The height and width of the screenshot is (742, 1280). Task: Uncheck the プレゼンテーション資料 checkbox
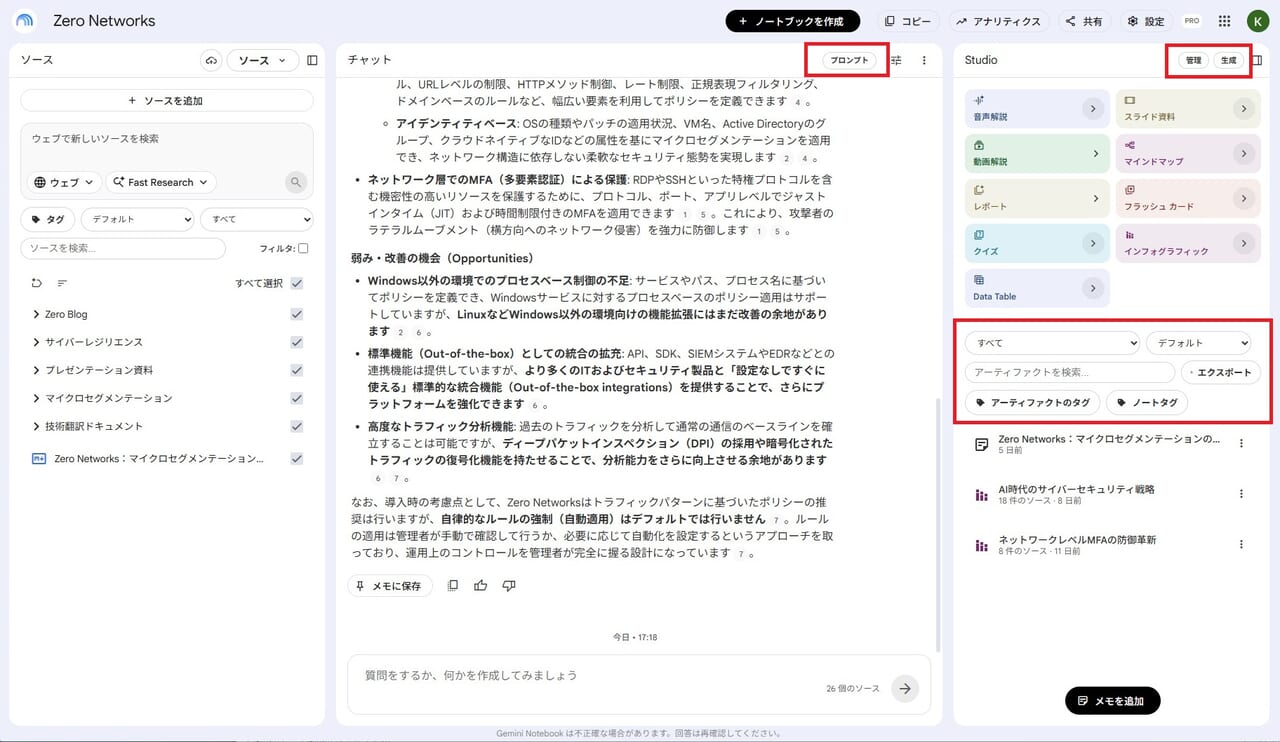[x=297, y=370]
